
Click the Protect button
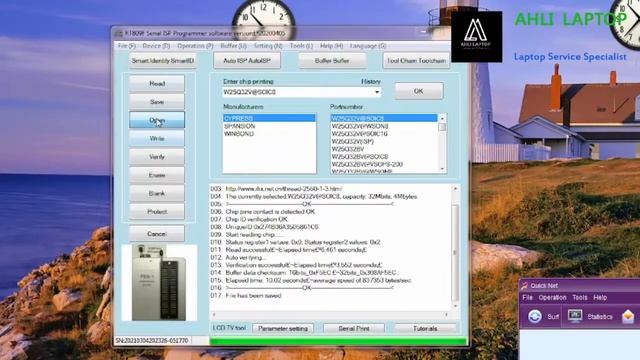pyautogui.click(x=157, y=211)
